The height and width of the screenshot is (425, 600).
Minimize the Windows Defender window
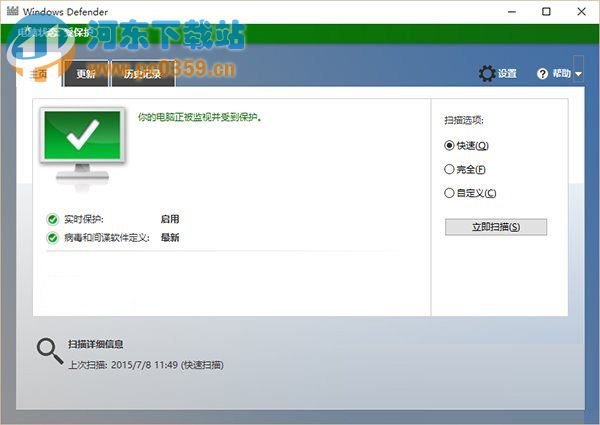(512, 12)
